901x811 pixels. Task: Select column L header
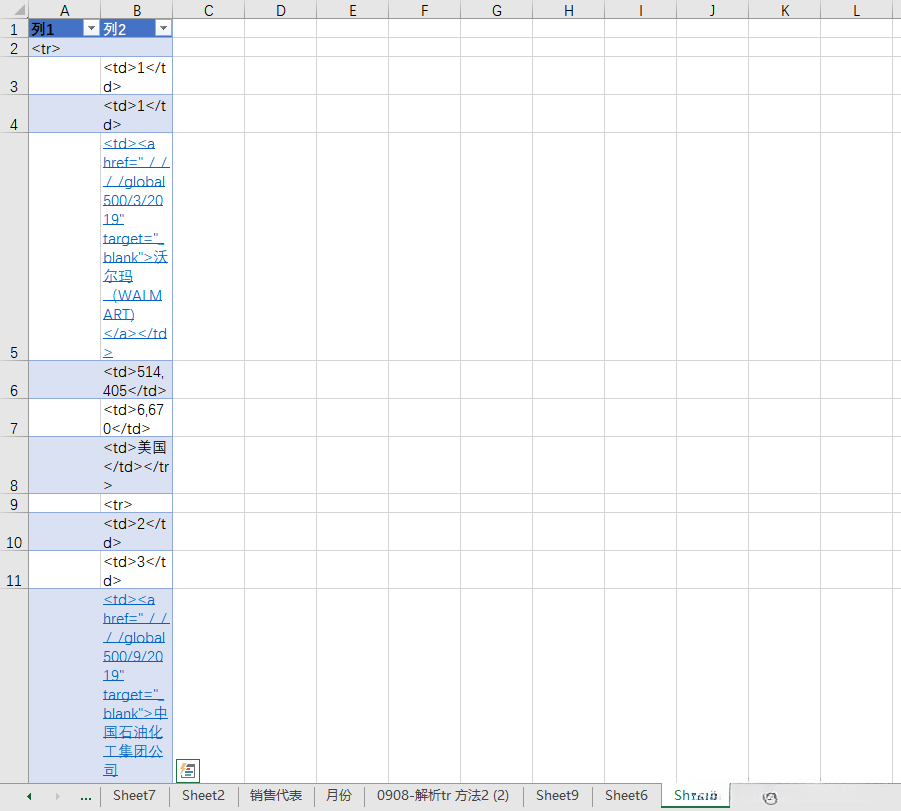pyautogui.click(x=857, y=10)
